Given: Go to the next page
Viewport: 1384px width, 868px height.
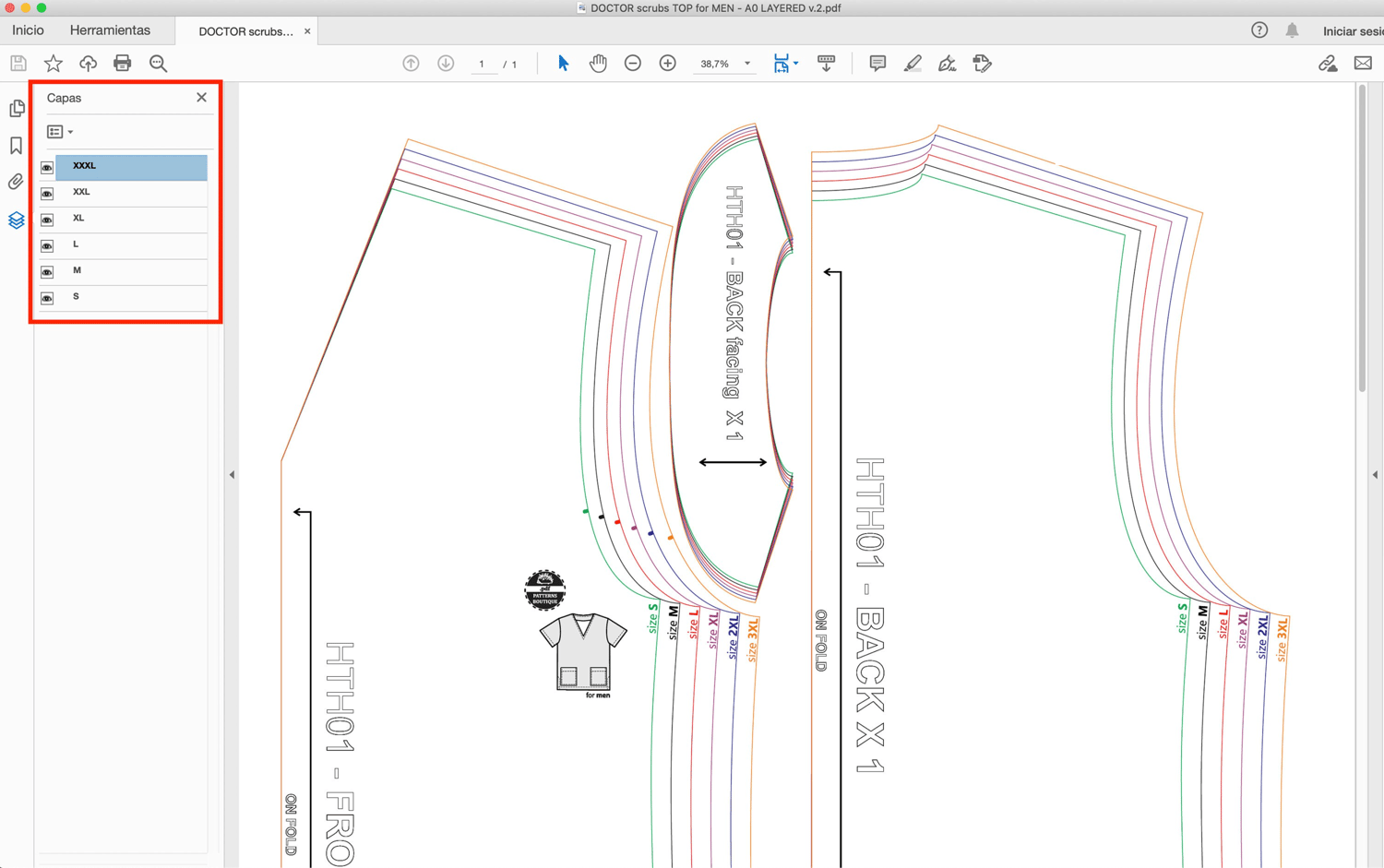Looking at the screenshot, I should coord(446,64).
